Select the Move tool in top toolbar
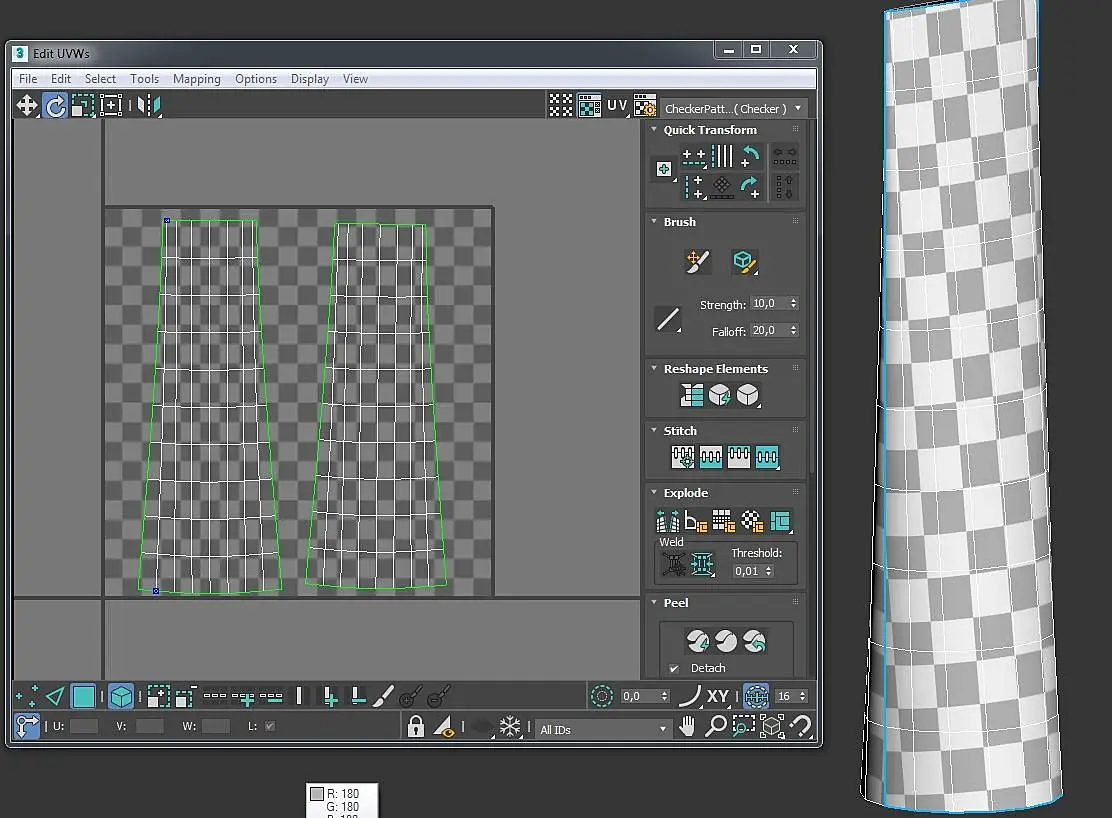The image size is (1112, 818). [x=27, y=105]
